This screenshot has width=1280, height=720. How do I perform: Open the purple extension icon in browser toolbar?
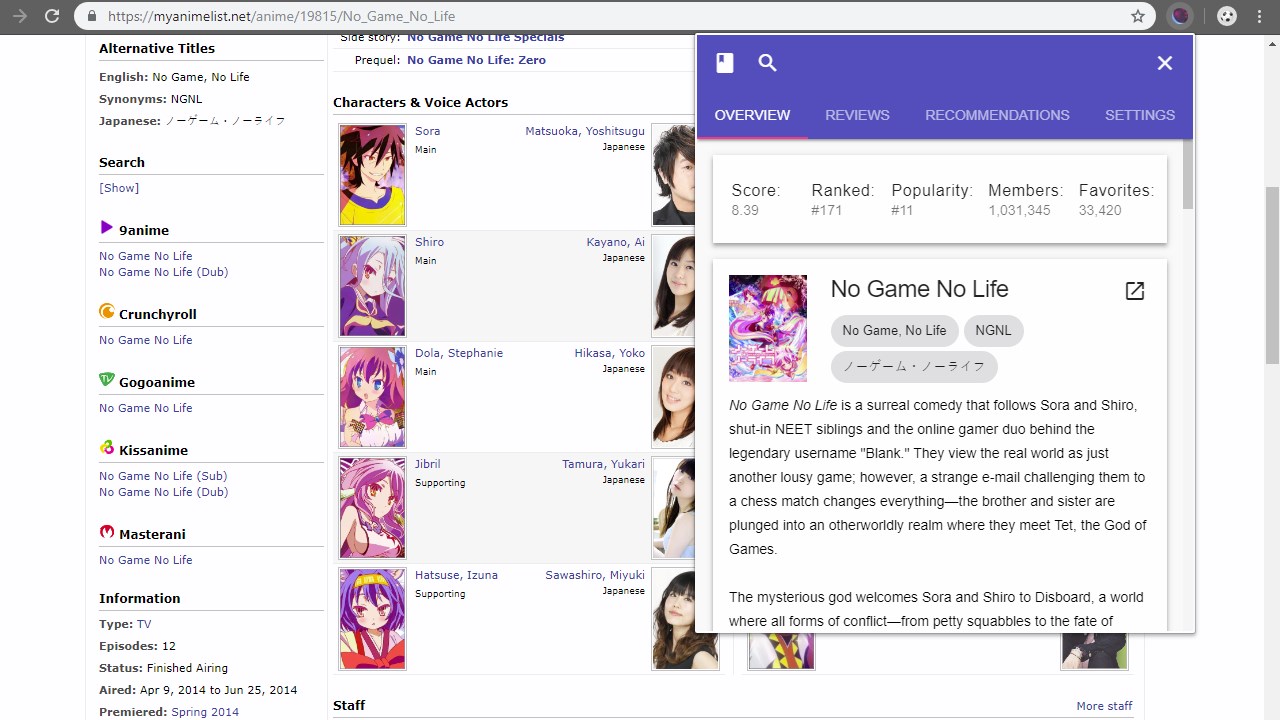click(x=1181, y=16)
